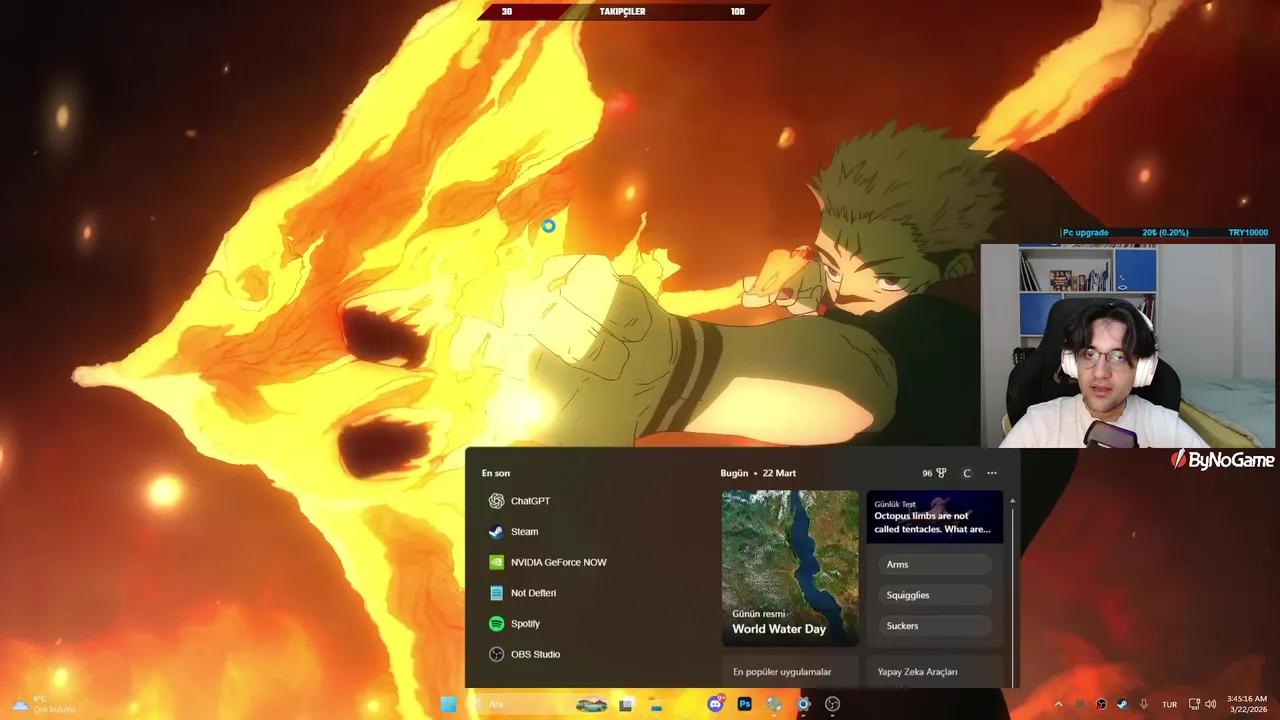The height and width of the screenshot is (720, 1280).
Task: Open Discord from the taskbar
Action: point(715,704)
